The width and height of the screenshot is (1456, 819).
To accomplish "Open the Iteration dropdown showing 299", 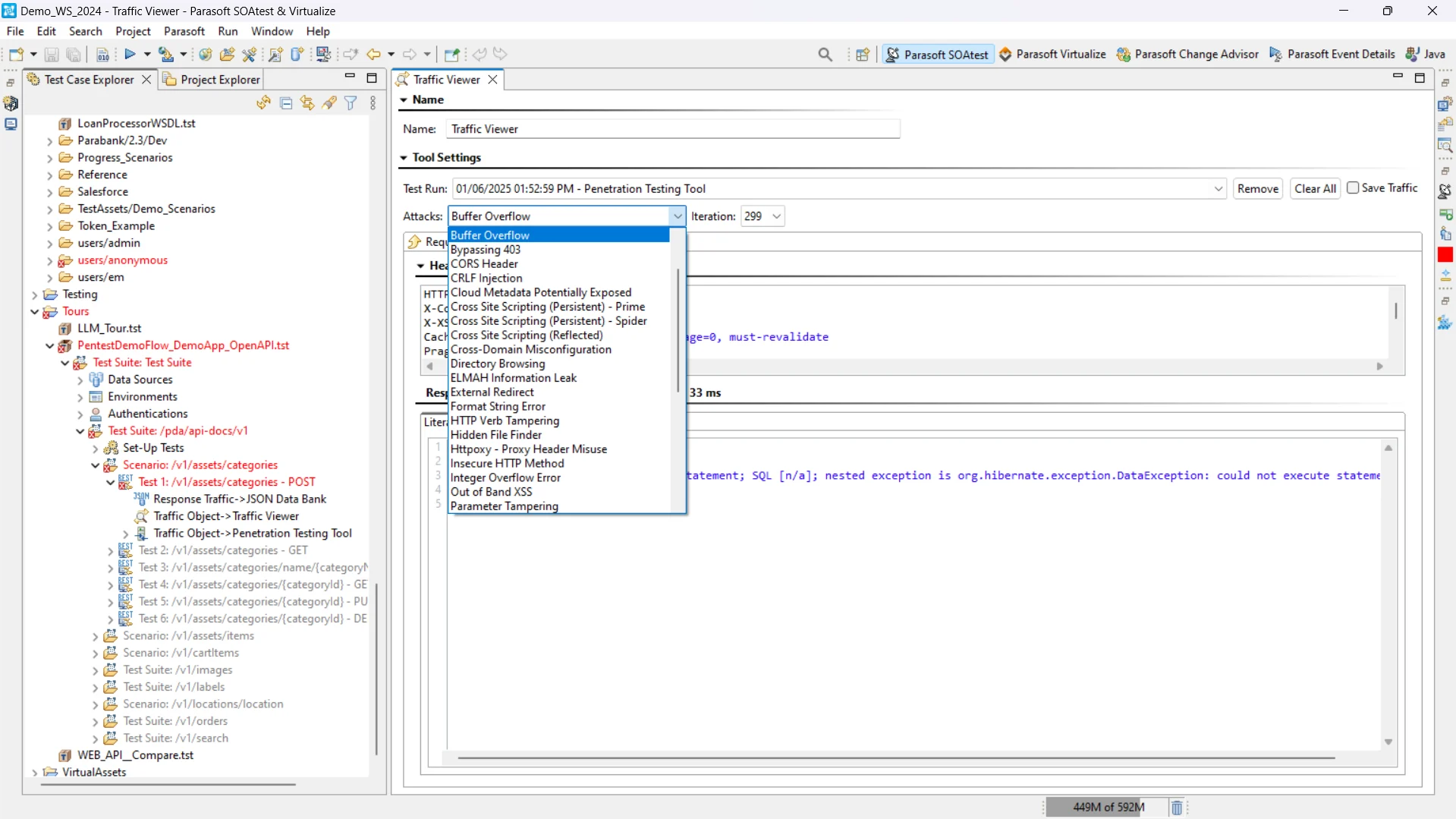I will click(776, 216).
